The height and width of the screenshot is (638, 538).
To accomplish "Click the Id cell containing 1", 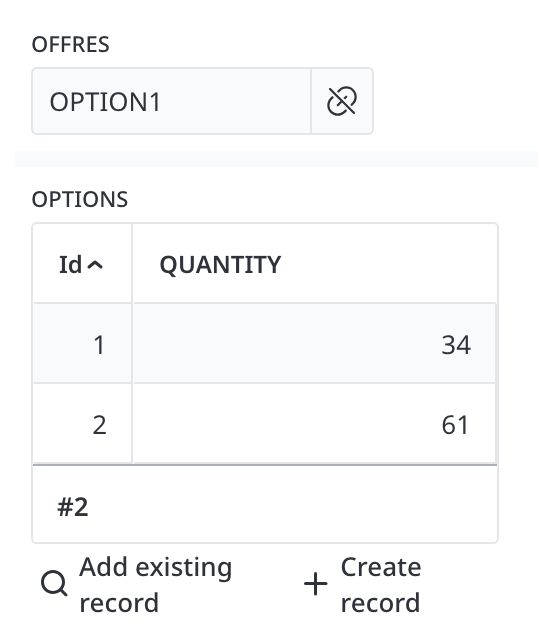I will [82, 343].
